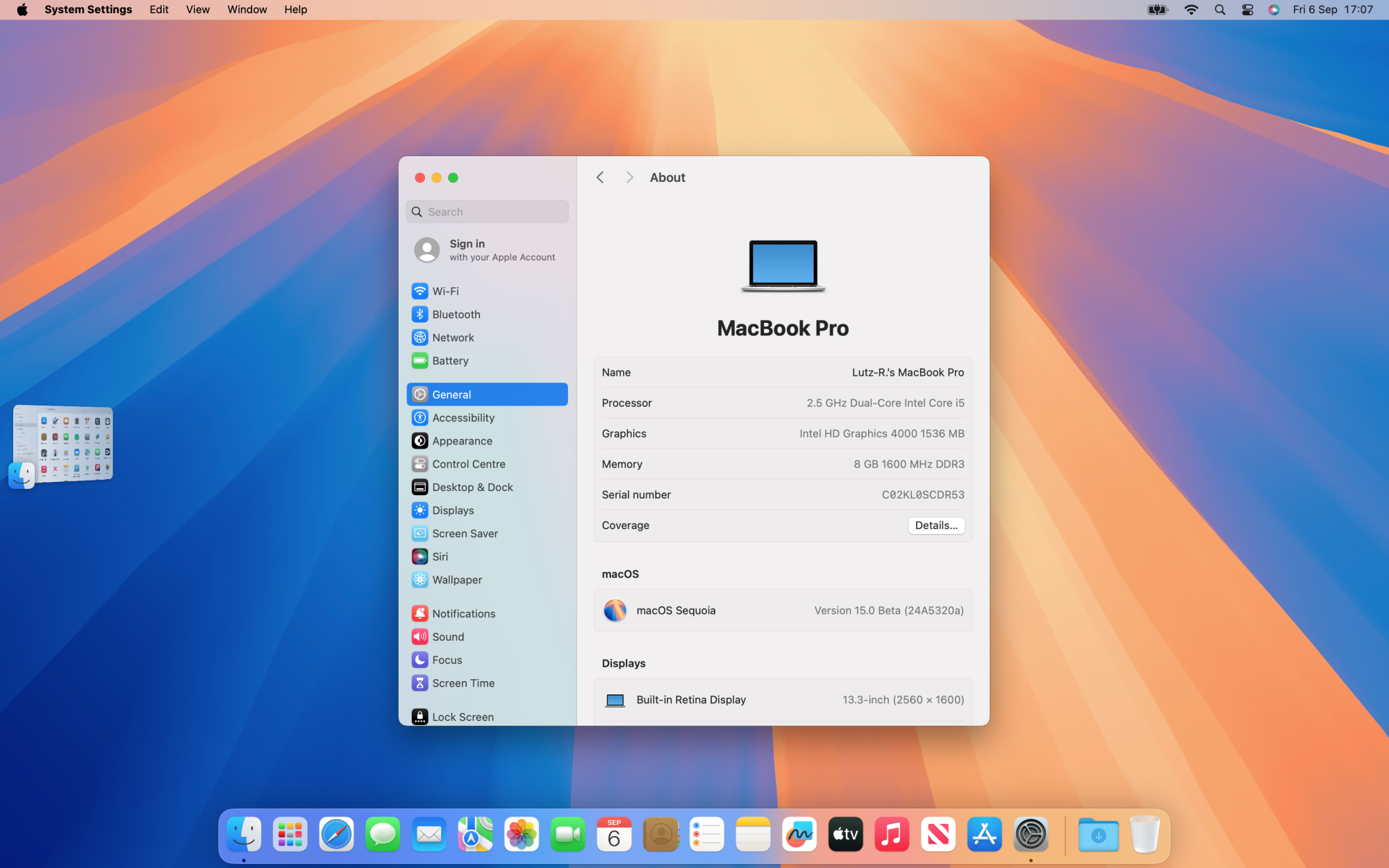Viewport: 1389px width, 868px height.
Task: Open Battery settings pane
Action: (x=487, y=360)
